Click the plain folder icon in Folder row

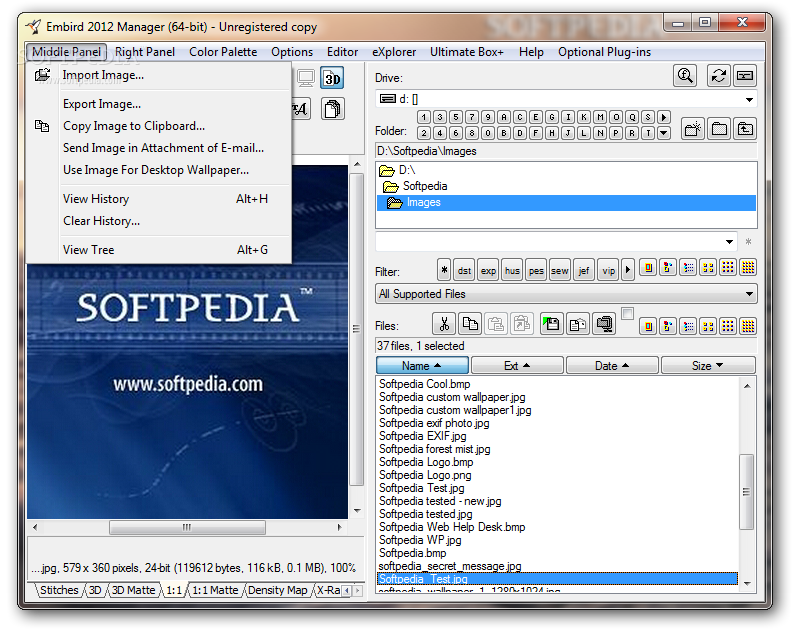pos(719,129)
